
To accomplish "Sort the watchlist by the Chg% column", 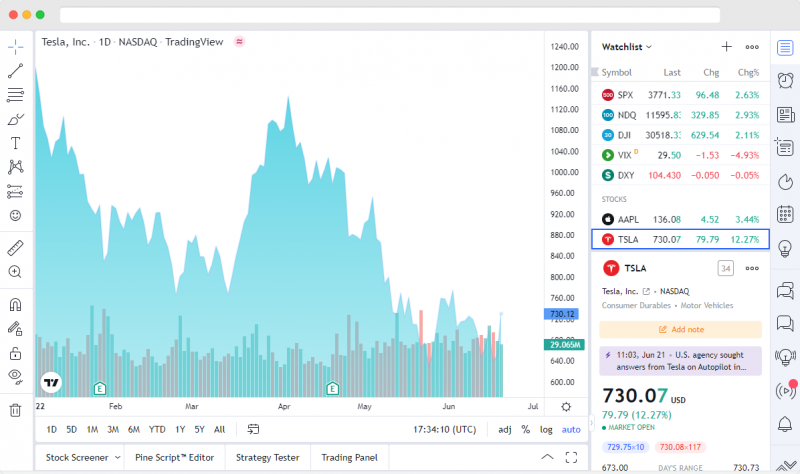I will 748,72.
